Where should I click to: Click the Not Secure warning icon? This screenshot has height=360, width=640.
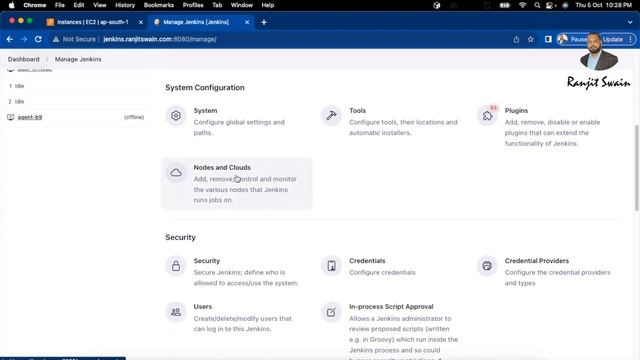point(56,39)
